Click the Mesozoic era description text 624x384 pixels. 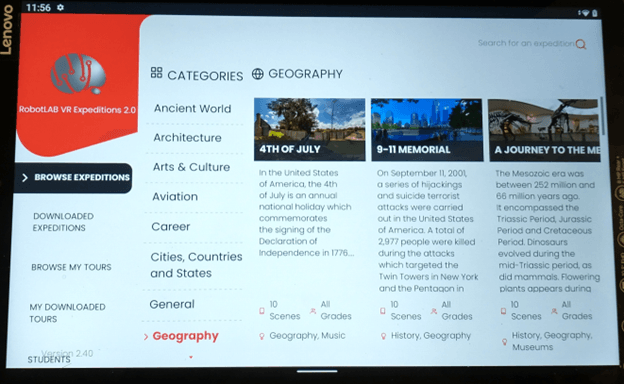click(548, 231)
